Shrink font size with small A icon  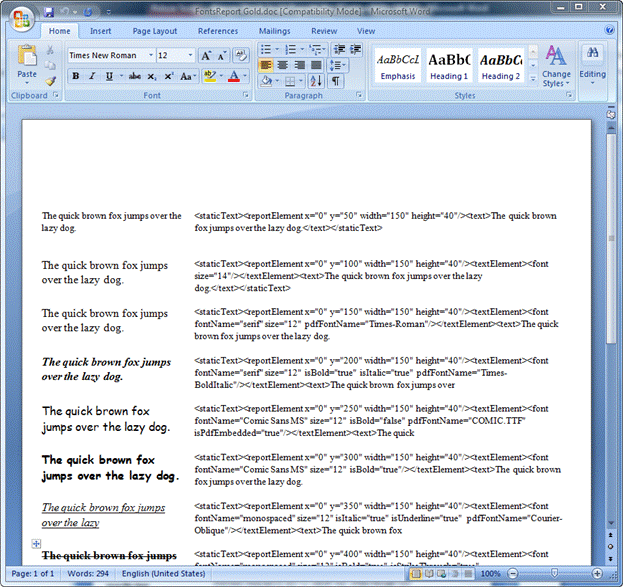pos(222,56)
